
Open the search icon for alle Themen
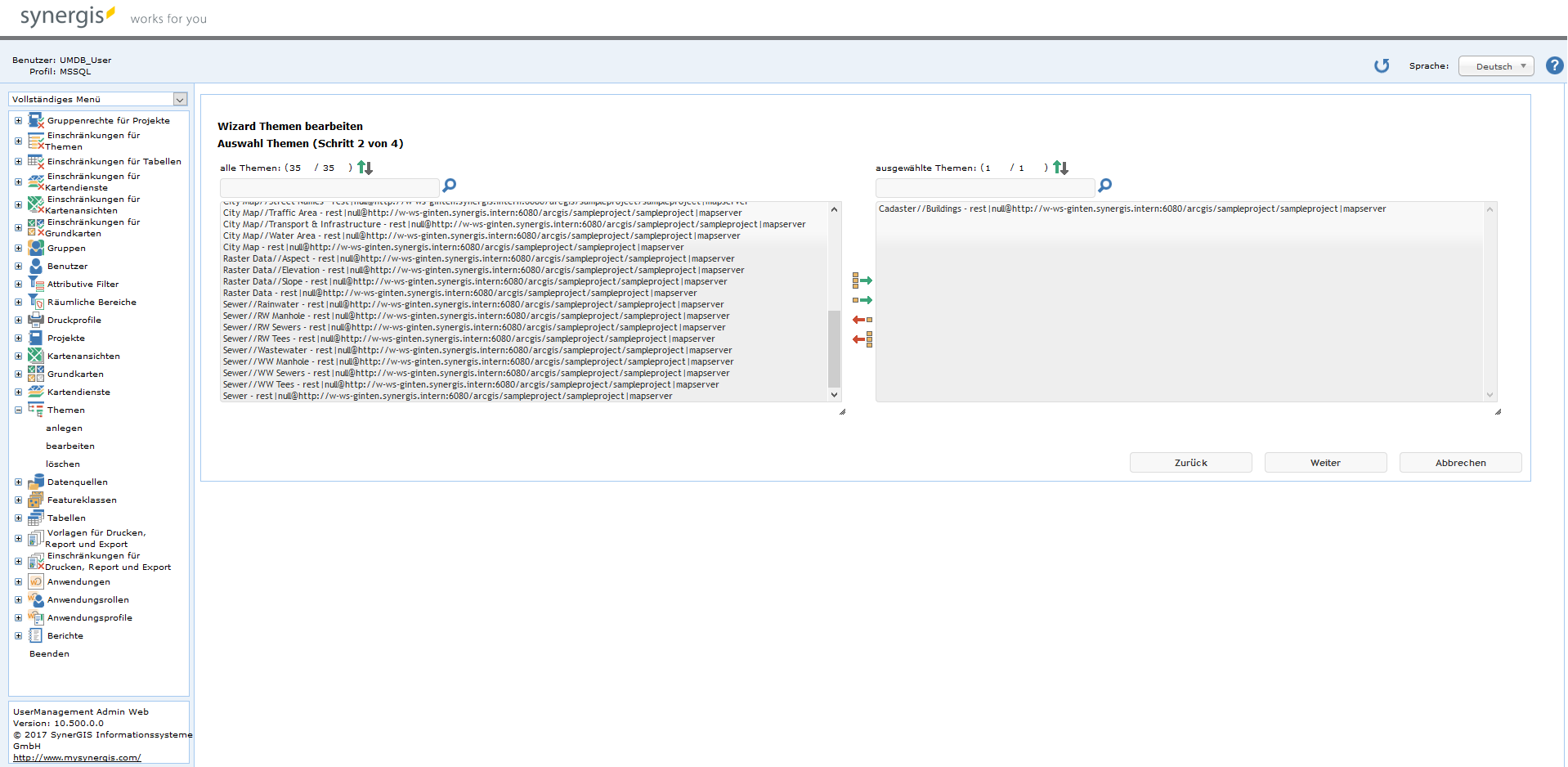pyautogui.click(x=449, y=186)
